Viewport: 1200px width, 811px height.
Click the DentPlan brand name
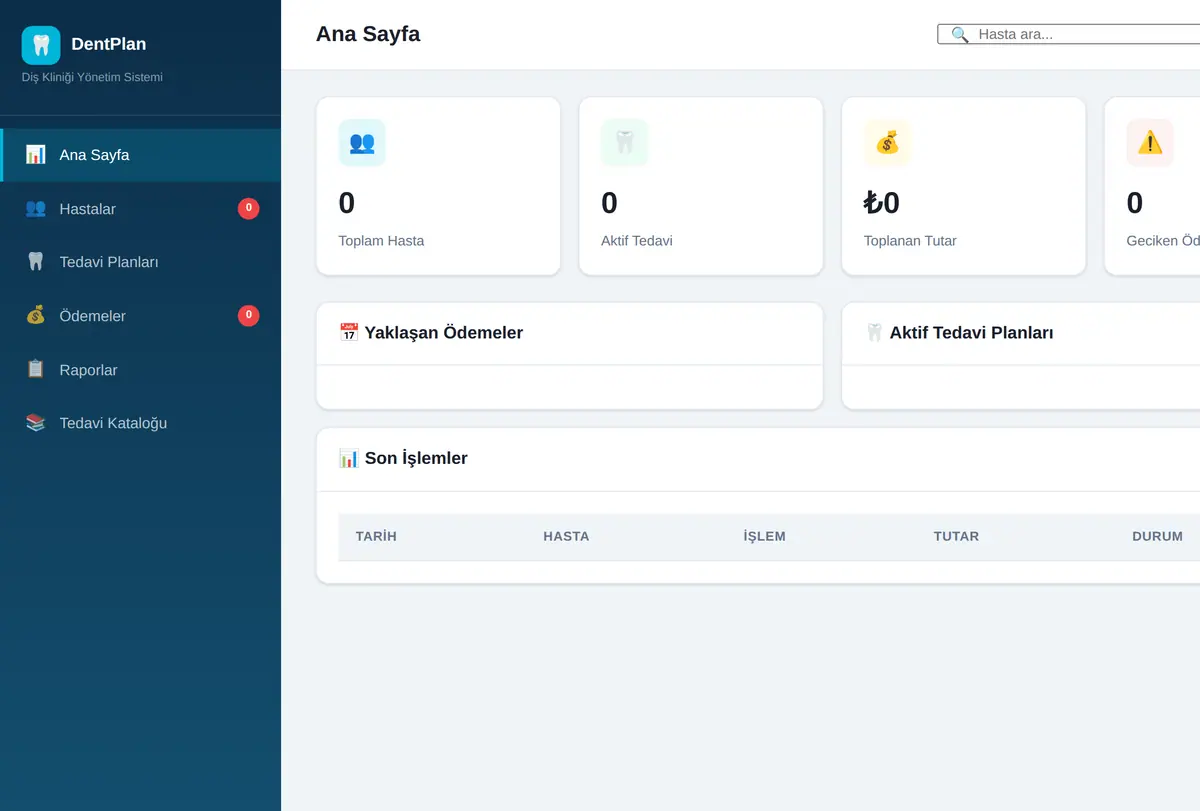click(x=109, y=44)
